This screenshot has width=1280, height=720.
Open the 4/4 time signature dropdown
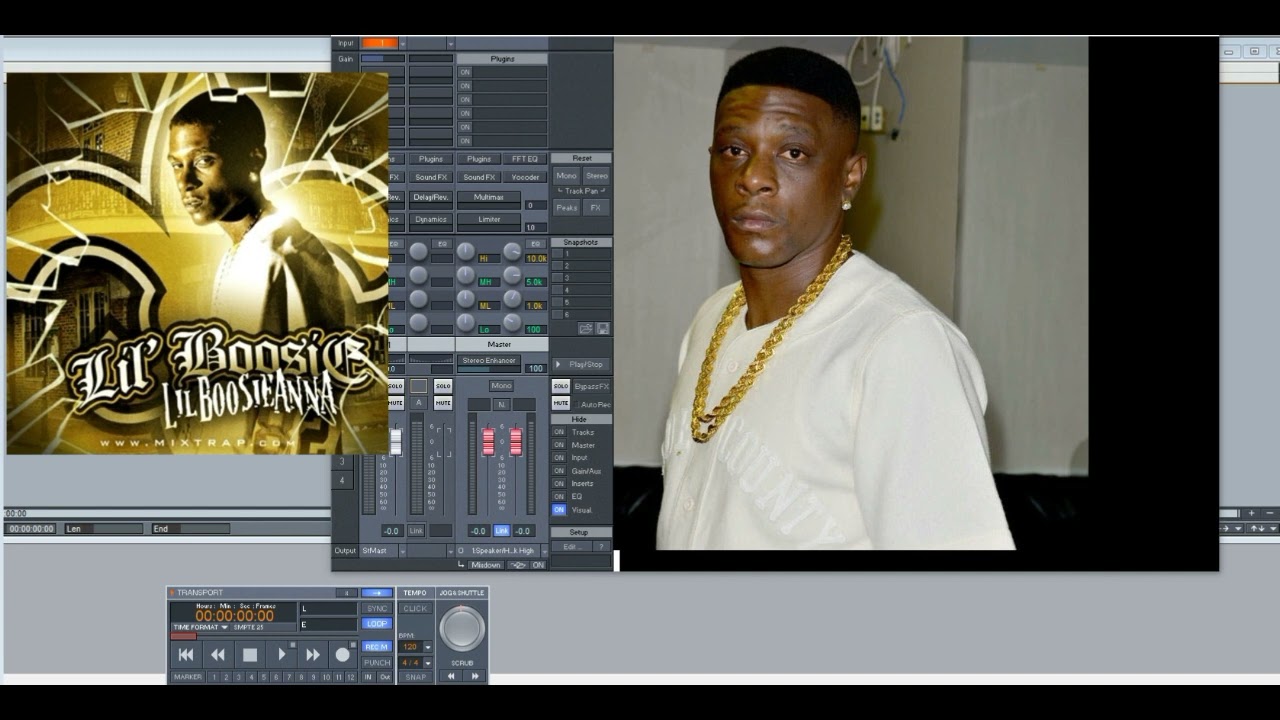(428, 662)
